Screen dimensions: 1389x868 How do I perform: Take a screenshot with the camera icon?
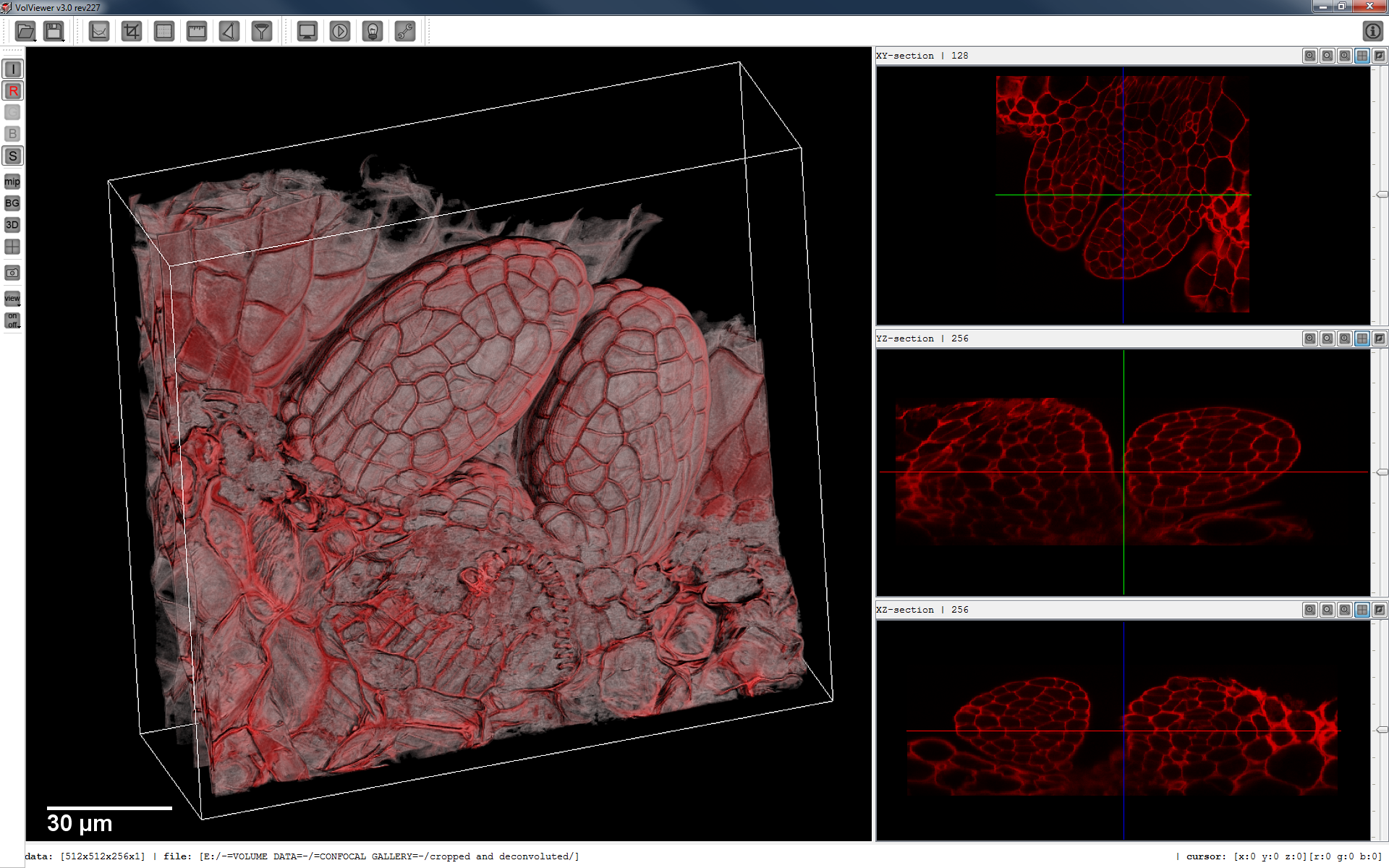pos(12,273)
